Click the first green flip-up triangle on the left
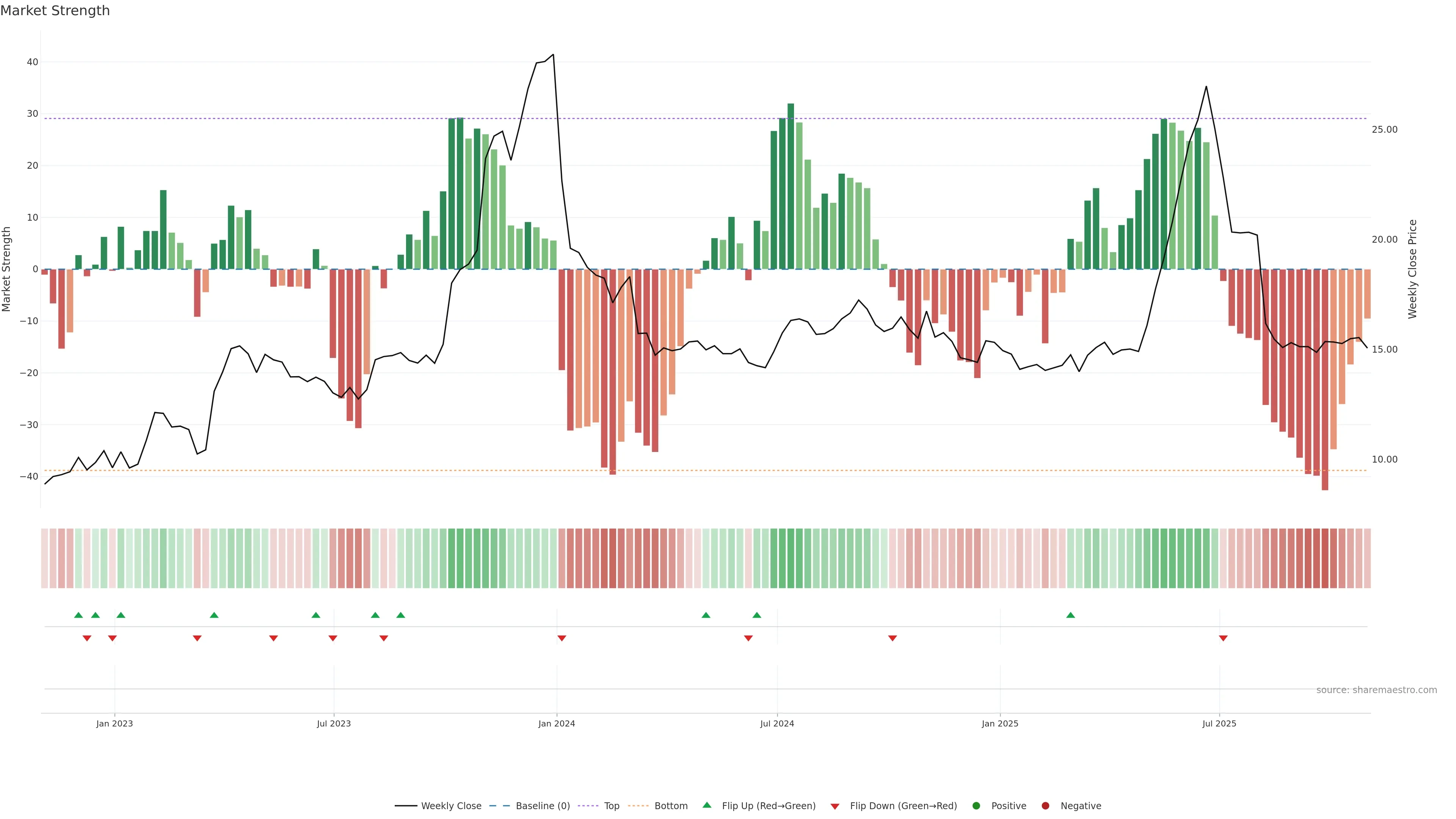 [x=78, y=615]
